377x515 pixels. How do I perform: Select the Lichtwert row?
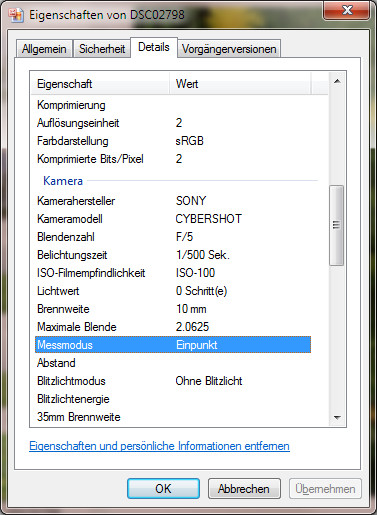click(173, 291)
